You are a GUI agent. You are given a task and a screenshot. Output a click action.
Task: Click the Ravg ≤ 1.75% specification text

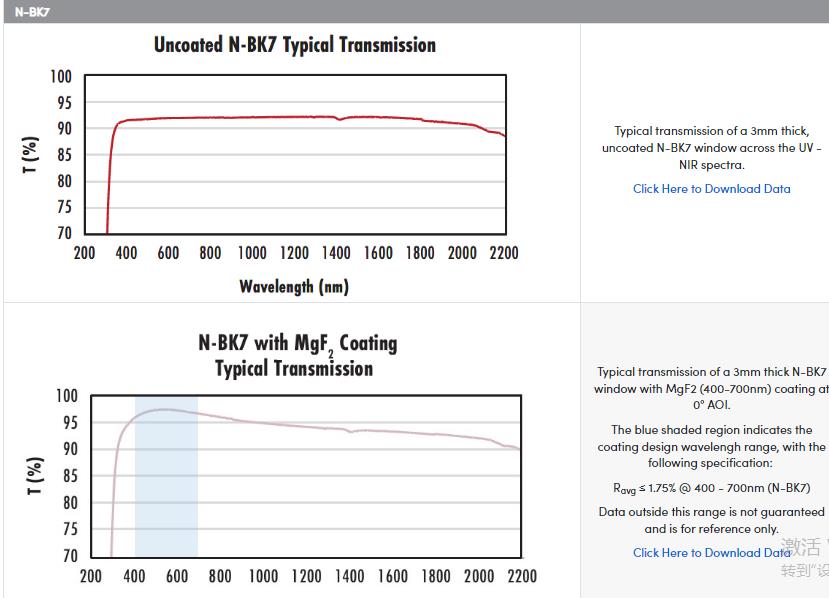tap(711, 489)
